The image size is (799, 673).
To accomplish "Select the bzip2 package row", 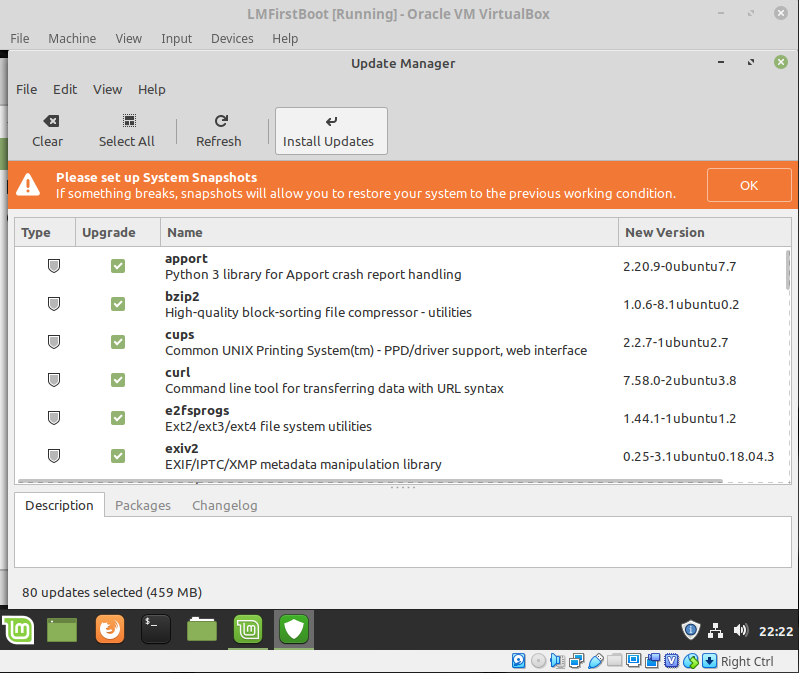I will click(403, 304).
